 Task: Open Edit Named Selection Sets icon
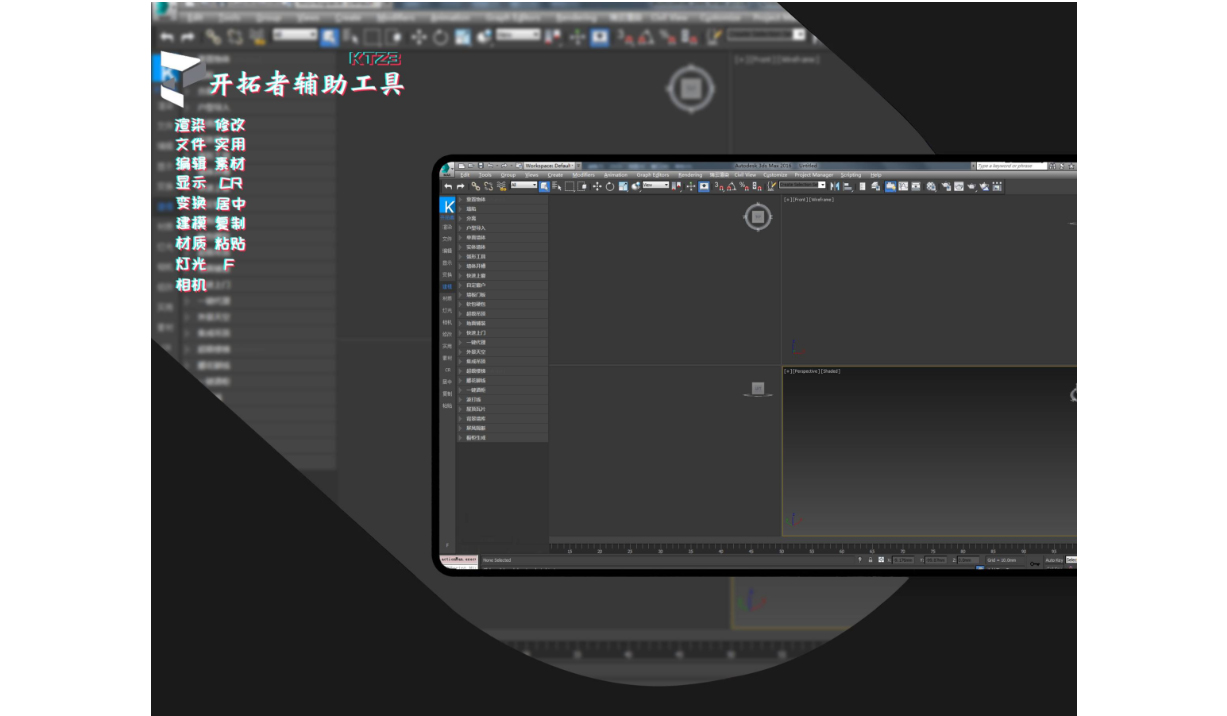(x=771, y=186)
